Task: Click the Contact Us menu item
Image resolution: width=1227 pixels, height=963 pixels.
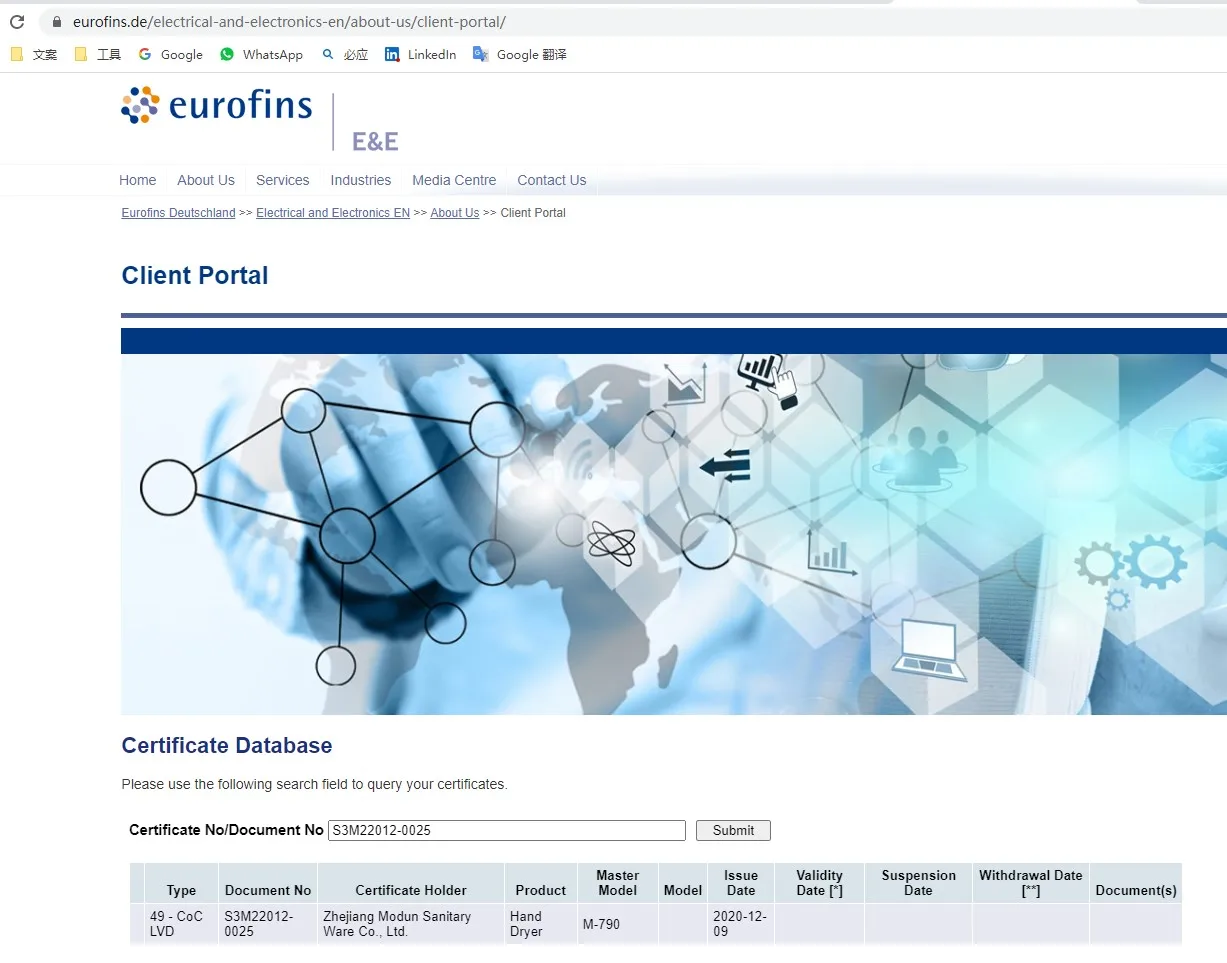Action: tap(551, 180)
